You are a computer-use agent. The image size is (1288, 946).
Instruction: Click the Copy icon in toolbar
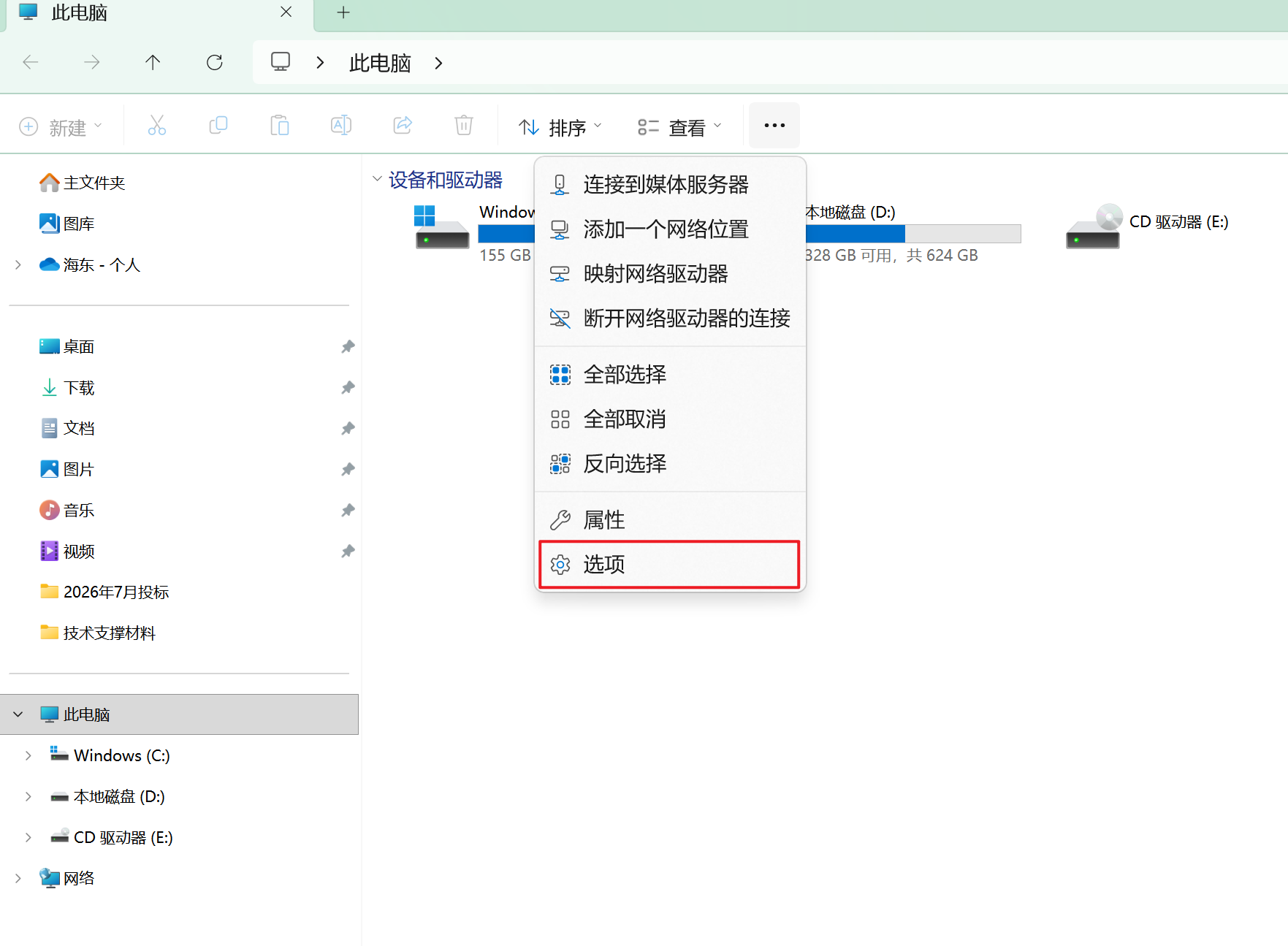click(x=218, y=126)
